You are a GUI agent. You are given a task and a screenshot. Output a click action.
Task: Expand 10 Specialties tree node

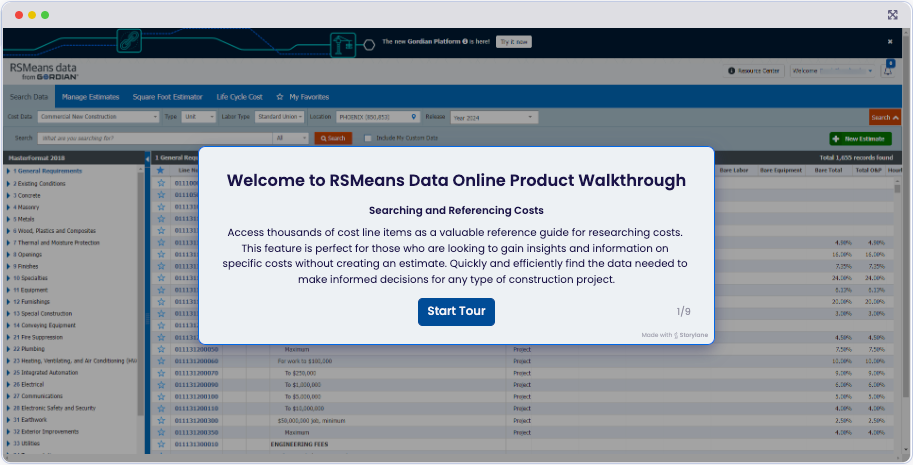tap(8, 278)
